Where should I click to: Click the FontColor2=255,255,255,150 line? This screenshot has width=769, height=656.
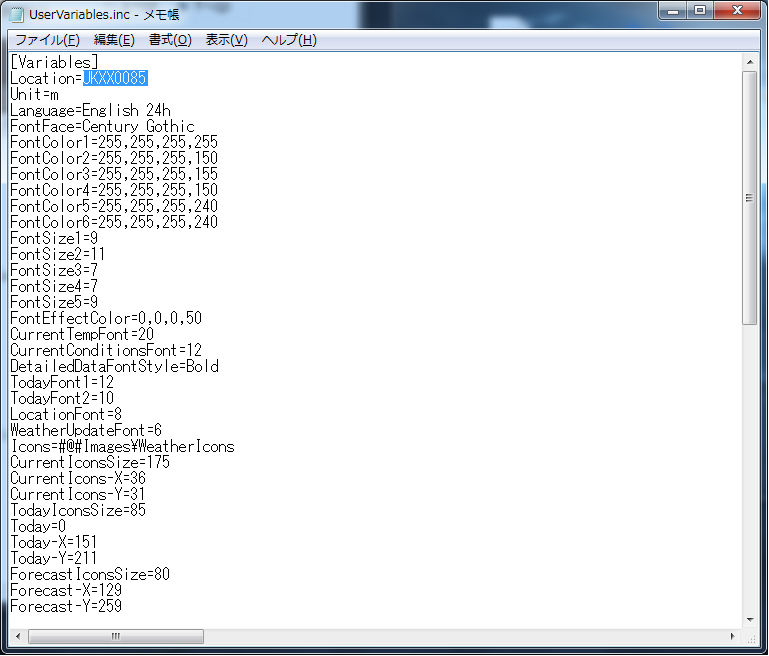(114, 158)
